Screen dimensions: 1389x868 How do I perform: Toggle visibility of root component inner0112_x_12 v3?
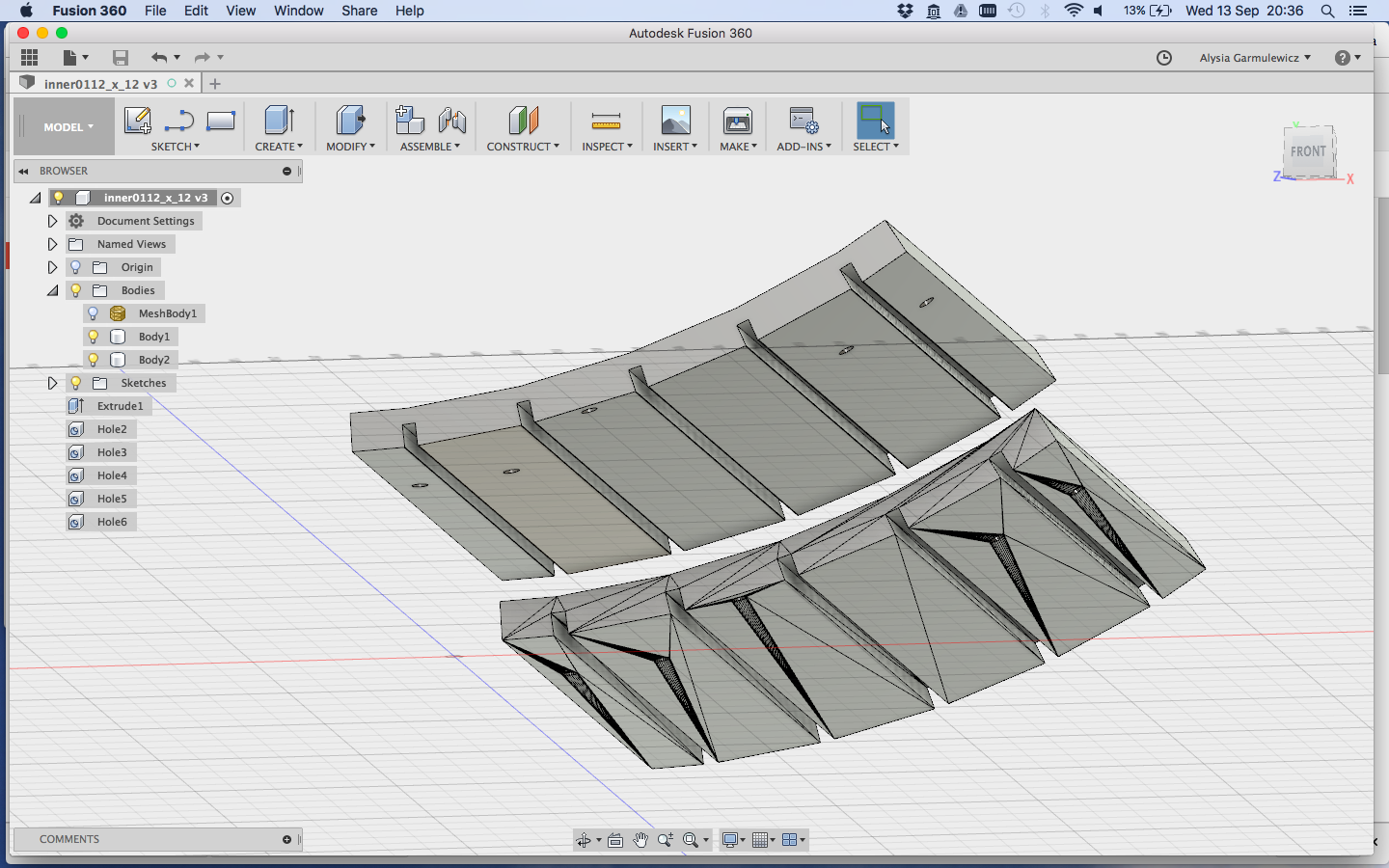tap(59, 198)
